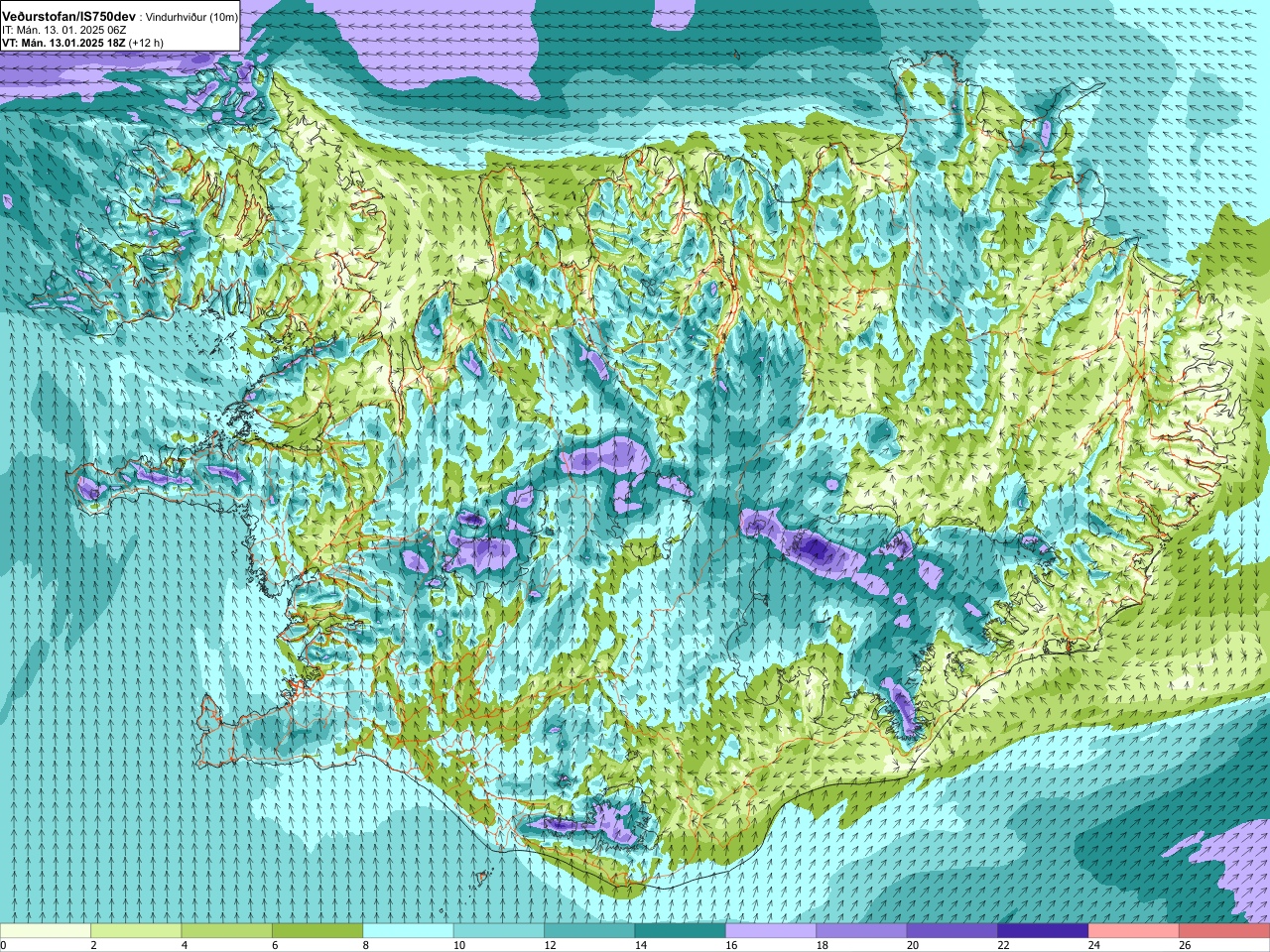Pick the medium purple 18–20 legend swatch
Screen dimensions: 1270x952
(862, 931)
